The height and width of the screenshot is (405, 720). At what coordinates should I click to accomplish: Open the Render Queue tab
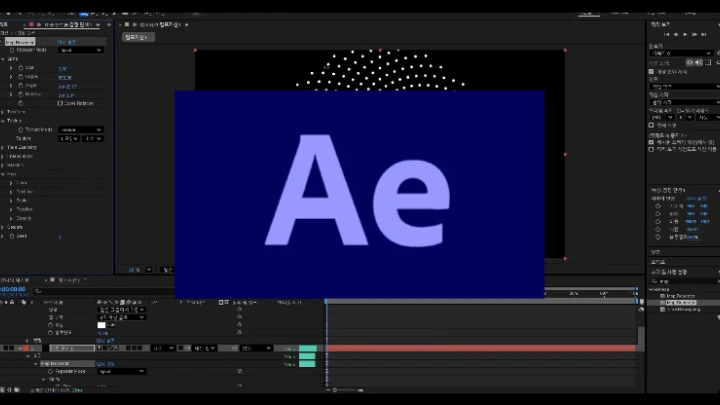point(15,280)
